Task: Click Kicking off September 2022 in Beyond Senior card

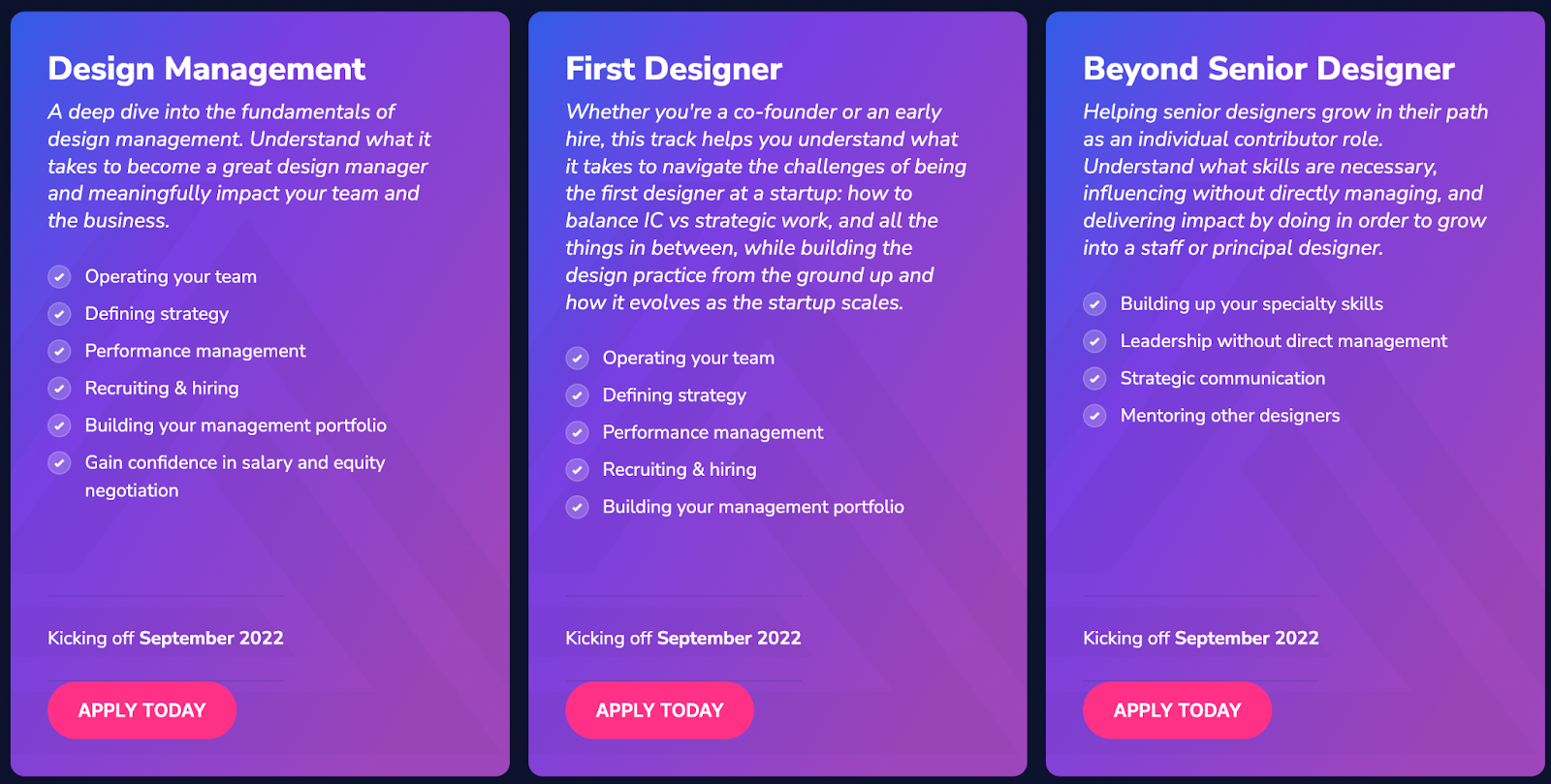Action: click(x=1201, y=638)
